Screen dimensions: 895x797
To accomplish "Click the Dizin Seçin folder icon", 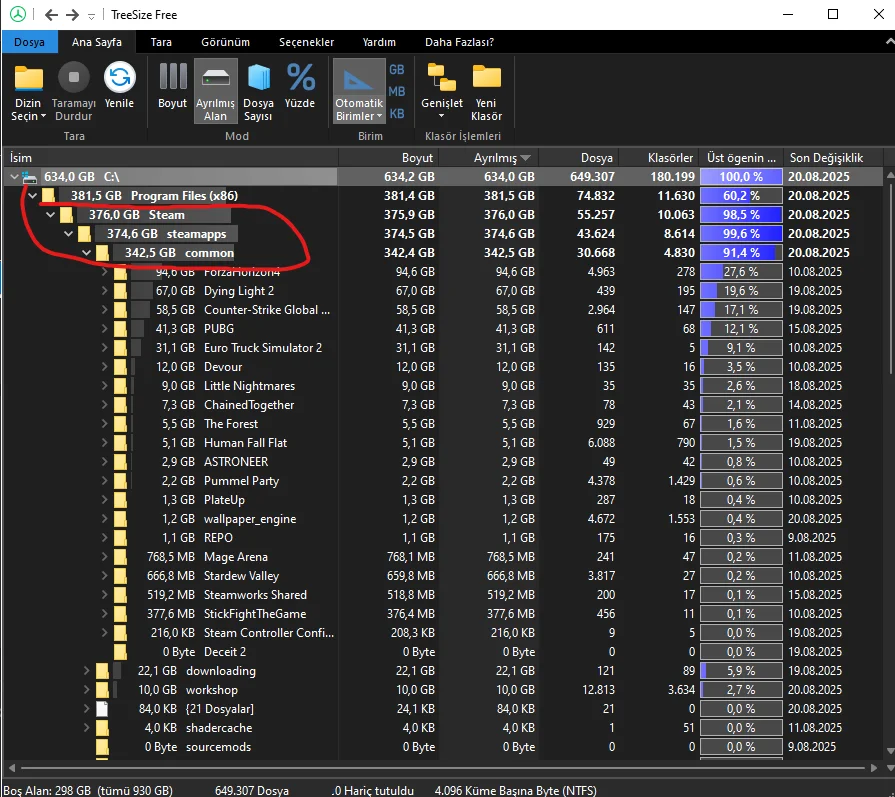I will (x=29, y=79).
